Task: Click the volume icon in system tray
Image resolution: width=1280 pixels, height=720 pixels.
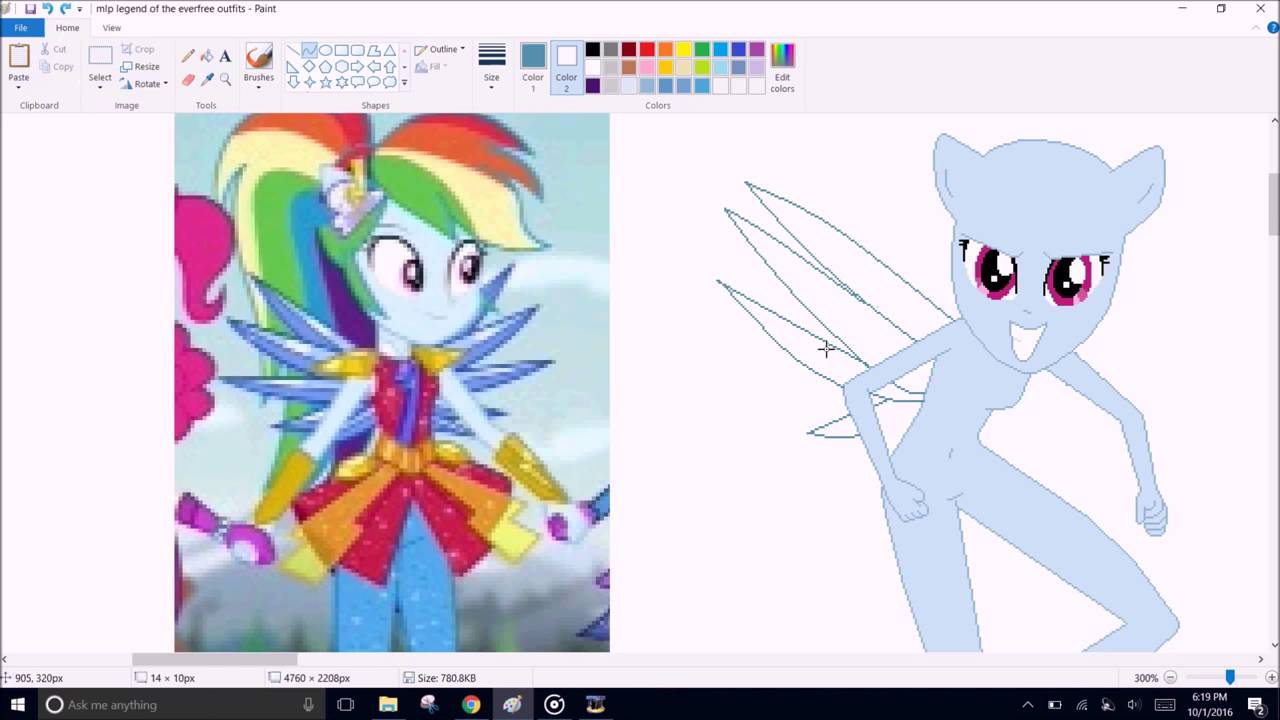Action: (1133, 705)
